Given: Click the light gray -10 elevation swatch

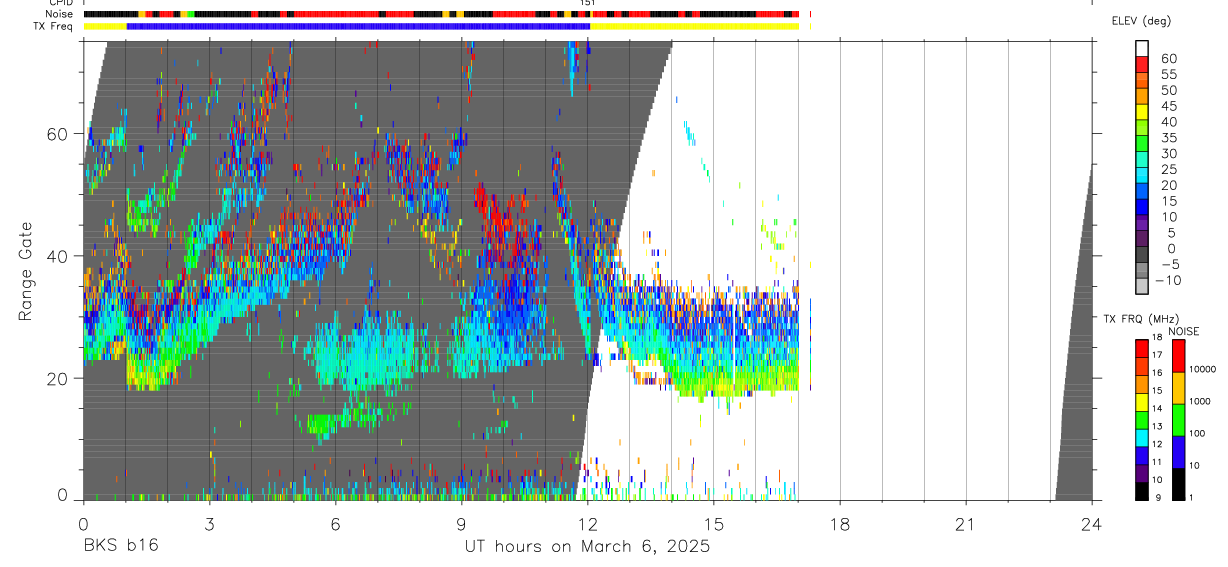Looking at the screenshot, I should (x=1142, y=286).
